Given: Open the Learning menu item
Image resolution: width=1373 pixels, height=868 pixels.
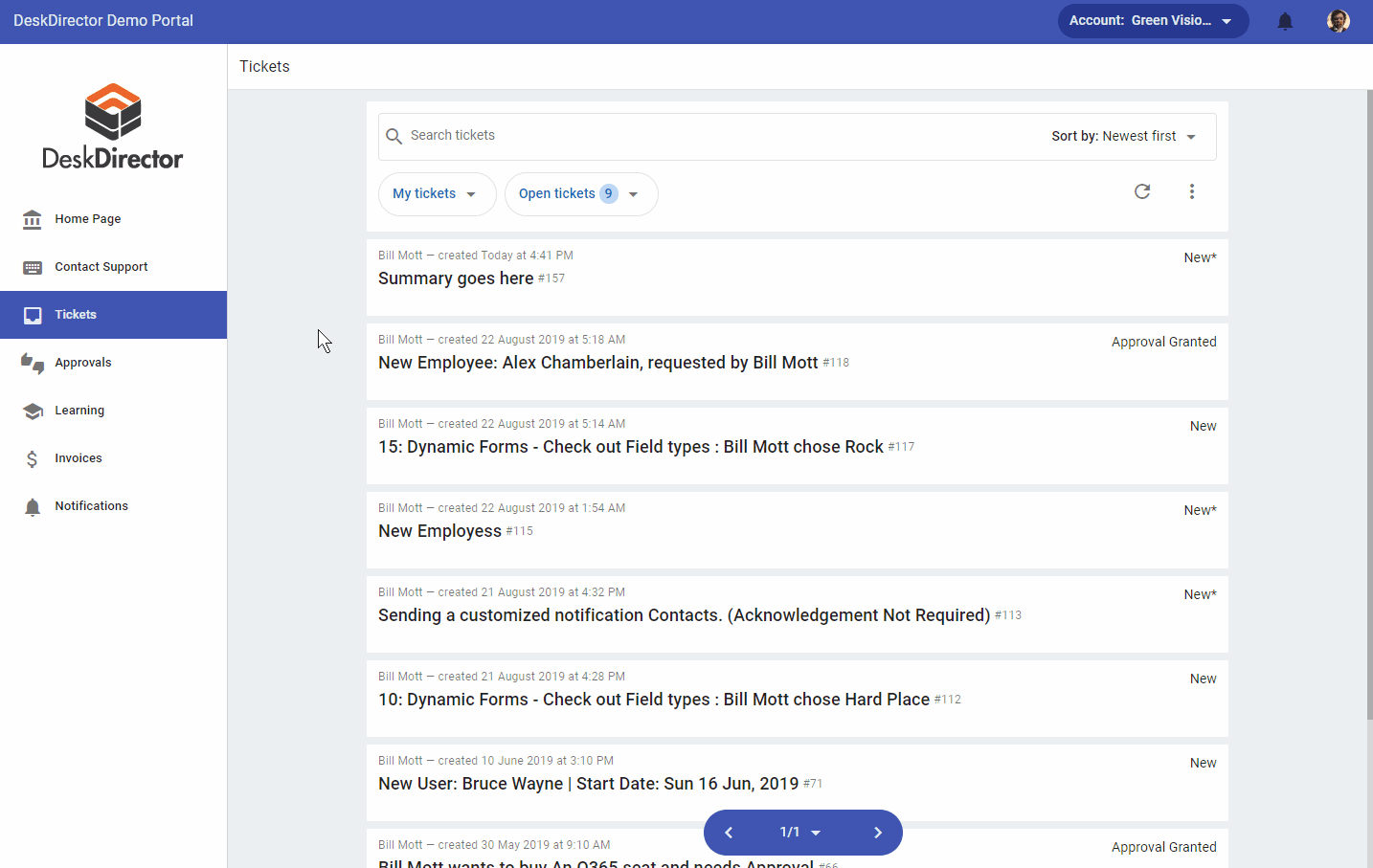Looking at the screenshot, I should coord(113,411).
